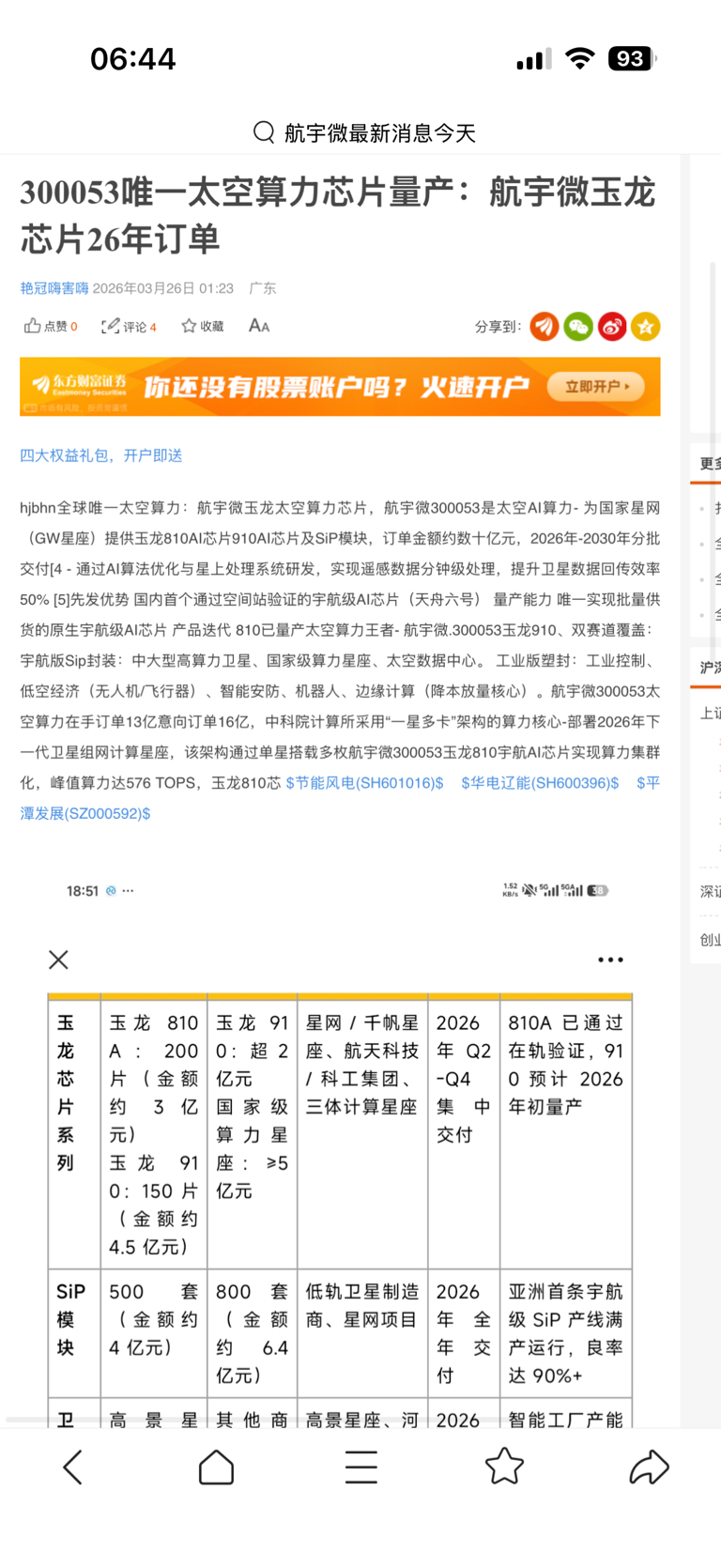Click iOS battery indicator 93

631,59
